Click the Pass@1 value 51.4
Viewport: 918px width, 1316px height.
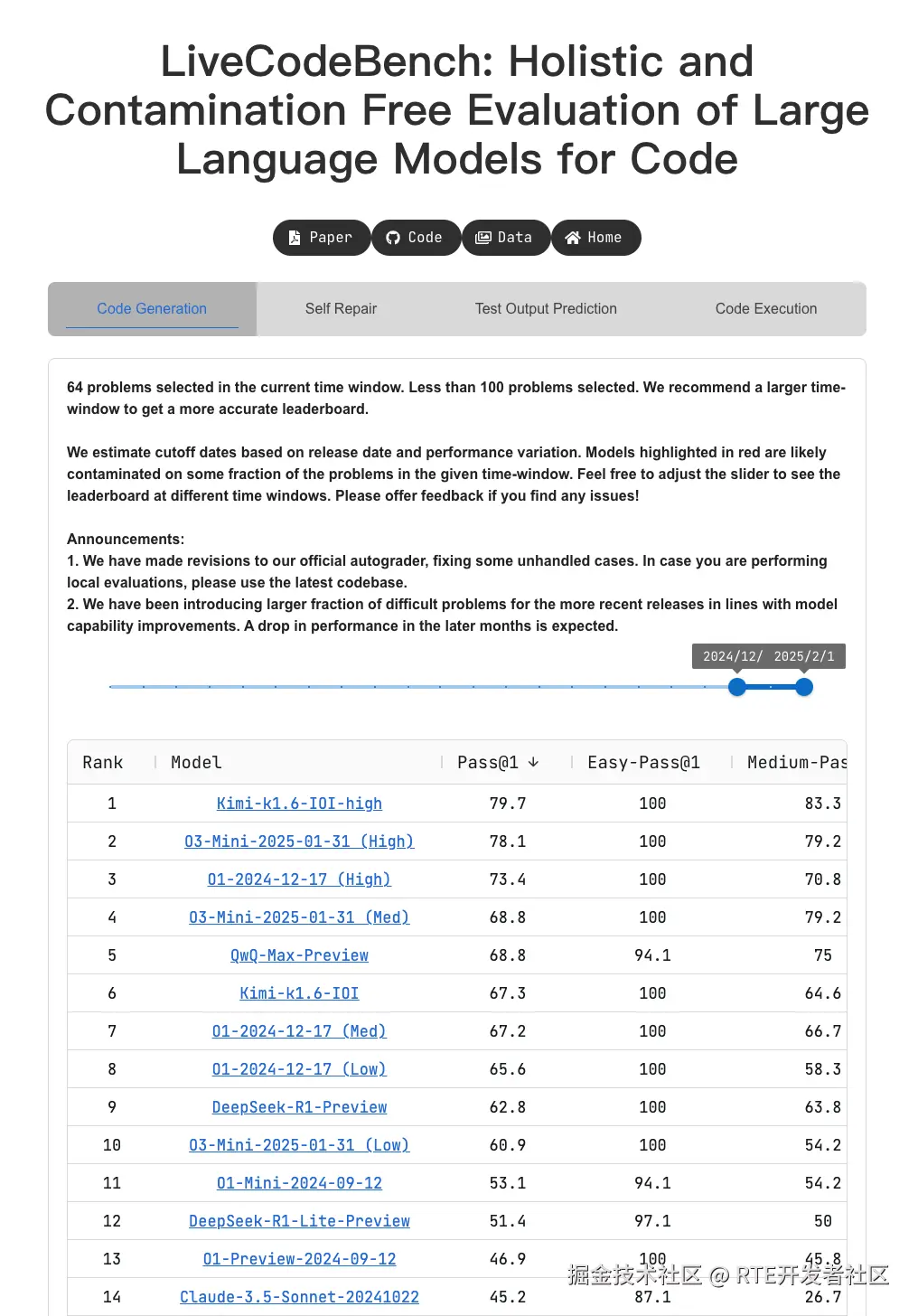(x=508, y=1221)
